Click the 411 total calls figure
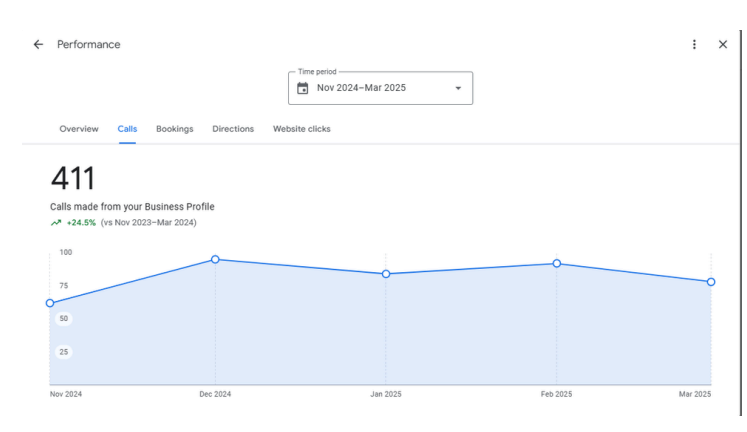 tap(73, 180)
